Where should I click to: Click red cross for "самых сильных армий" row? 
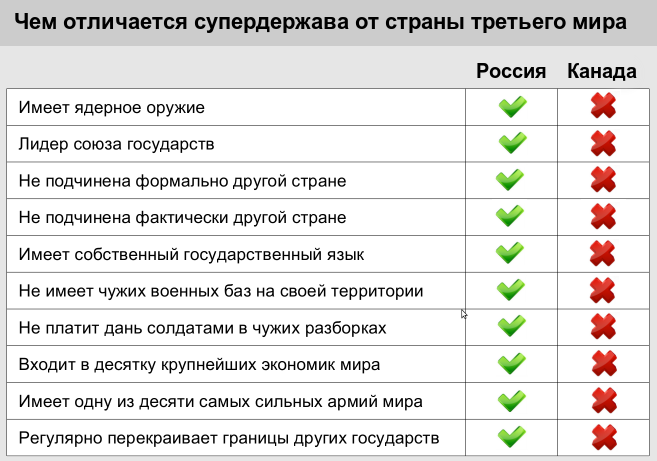[x=603, y=401]
